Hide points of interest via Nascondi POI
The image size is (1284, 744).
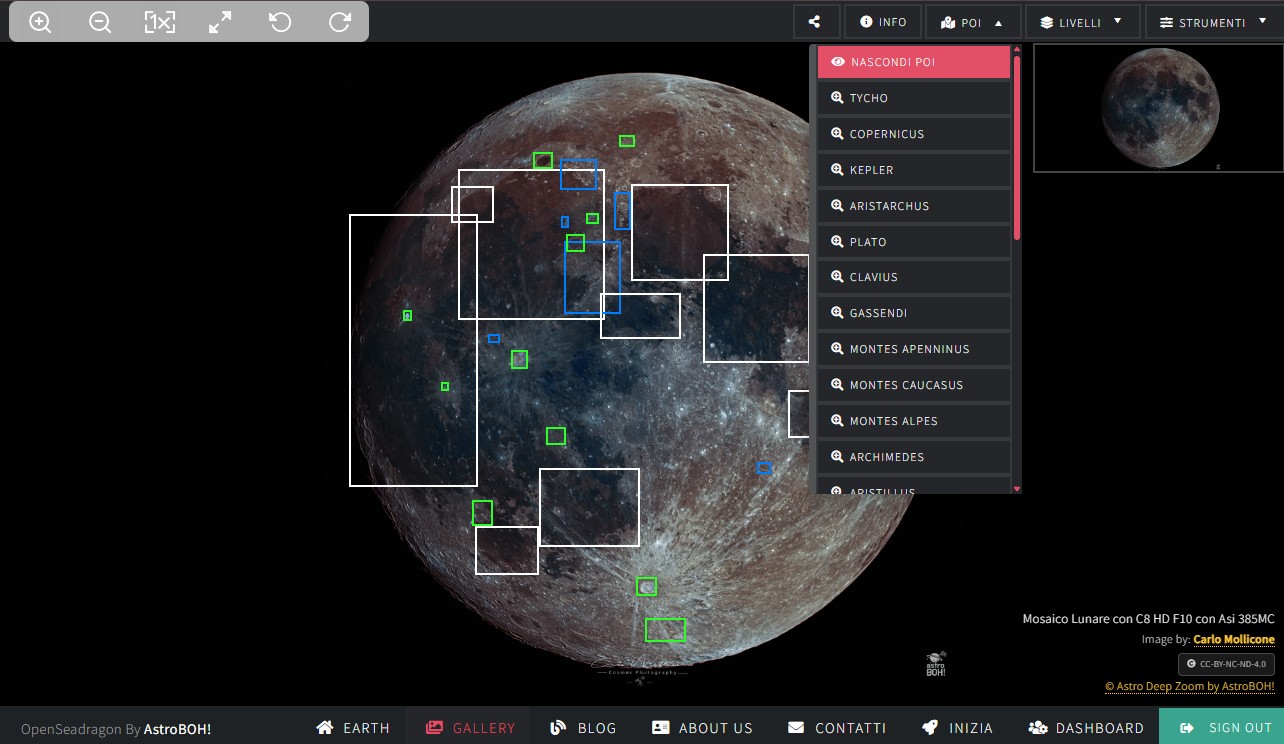[914, 62]
